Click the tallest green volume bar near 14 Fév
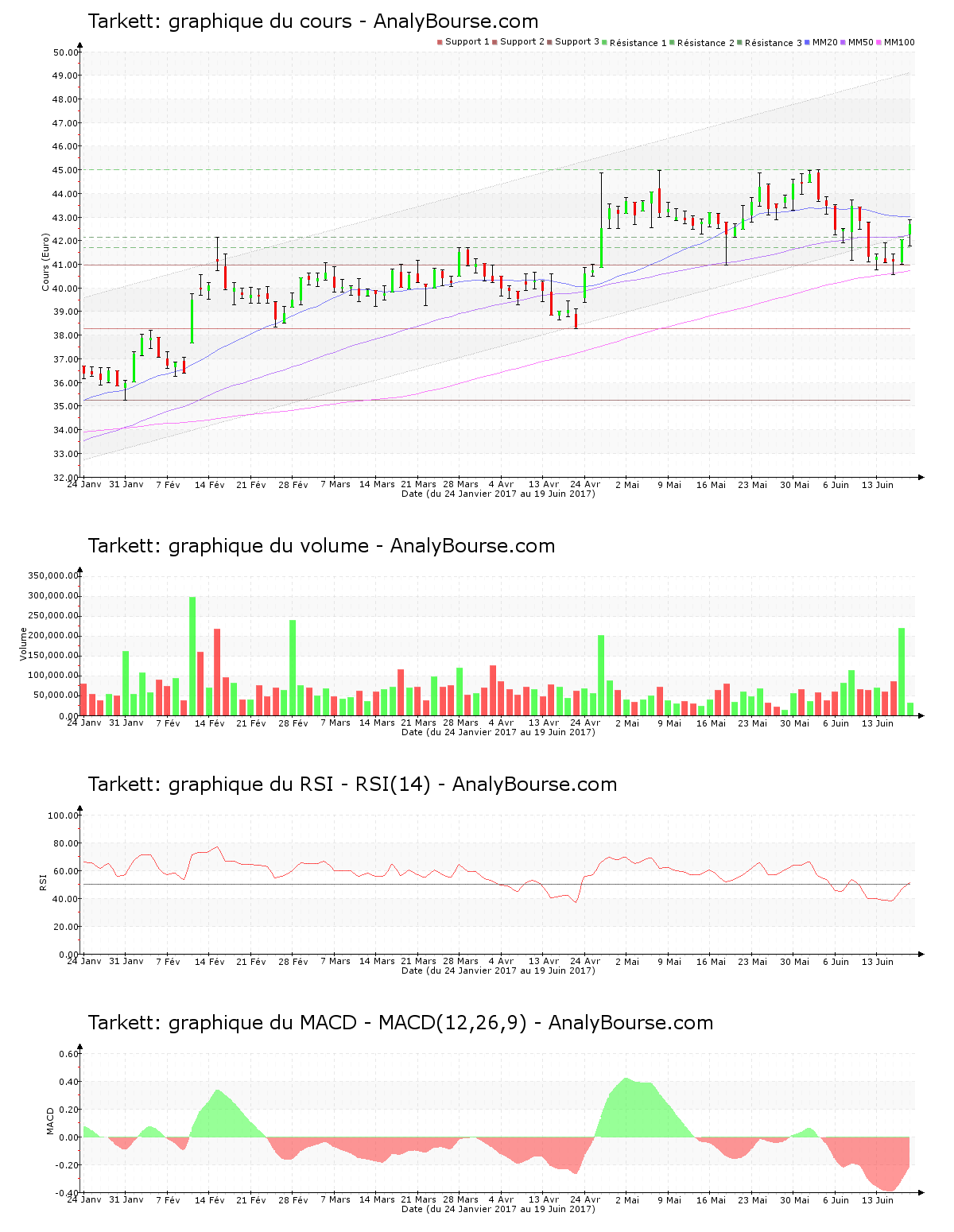 (x=192, y=656)
